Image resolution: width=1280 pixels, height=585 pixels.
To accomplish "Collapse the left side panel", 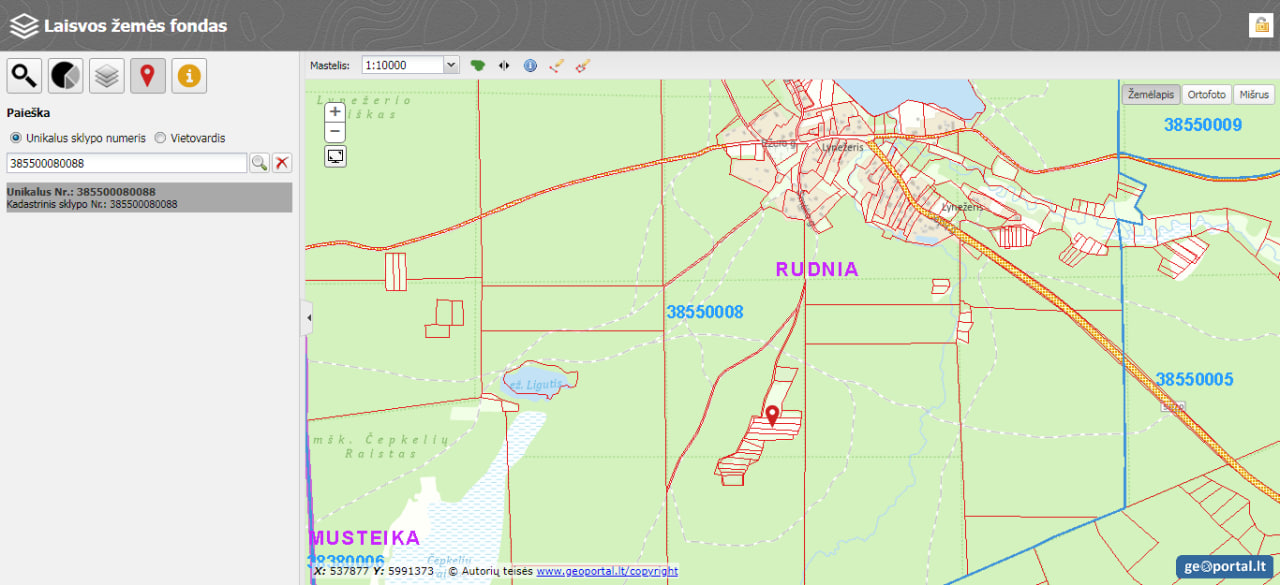I will coord(308,318).
